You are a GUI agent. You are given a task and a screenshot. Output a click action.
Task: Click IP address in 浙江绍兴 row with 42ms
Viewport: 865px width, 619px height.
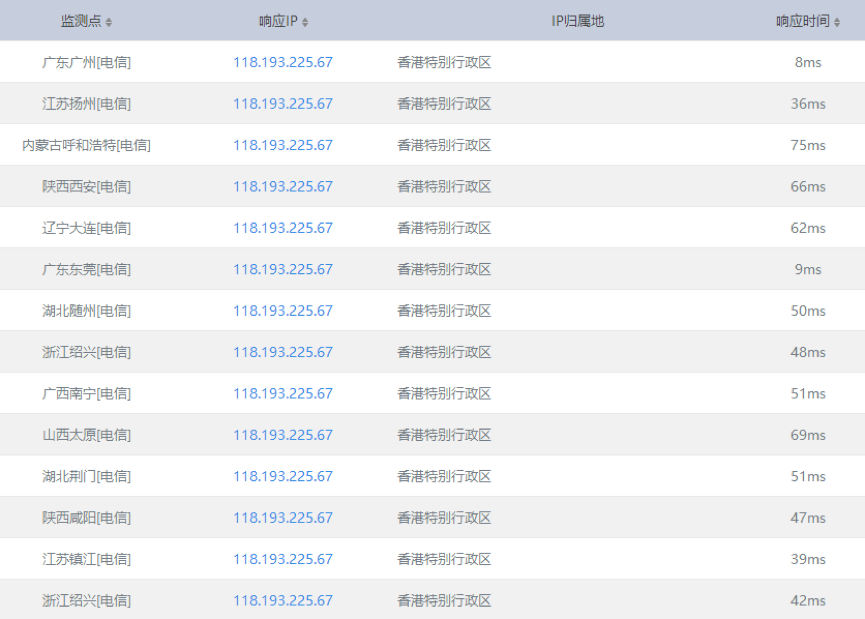tap(283, 600)
